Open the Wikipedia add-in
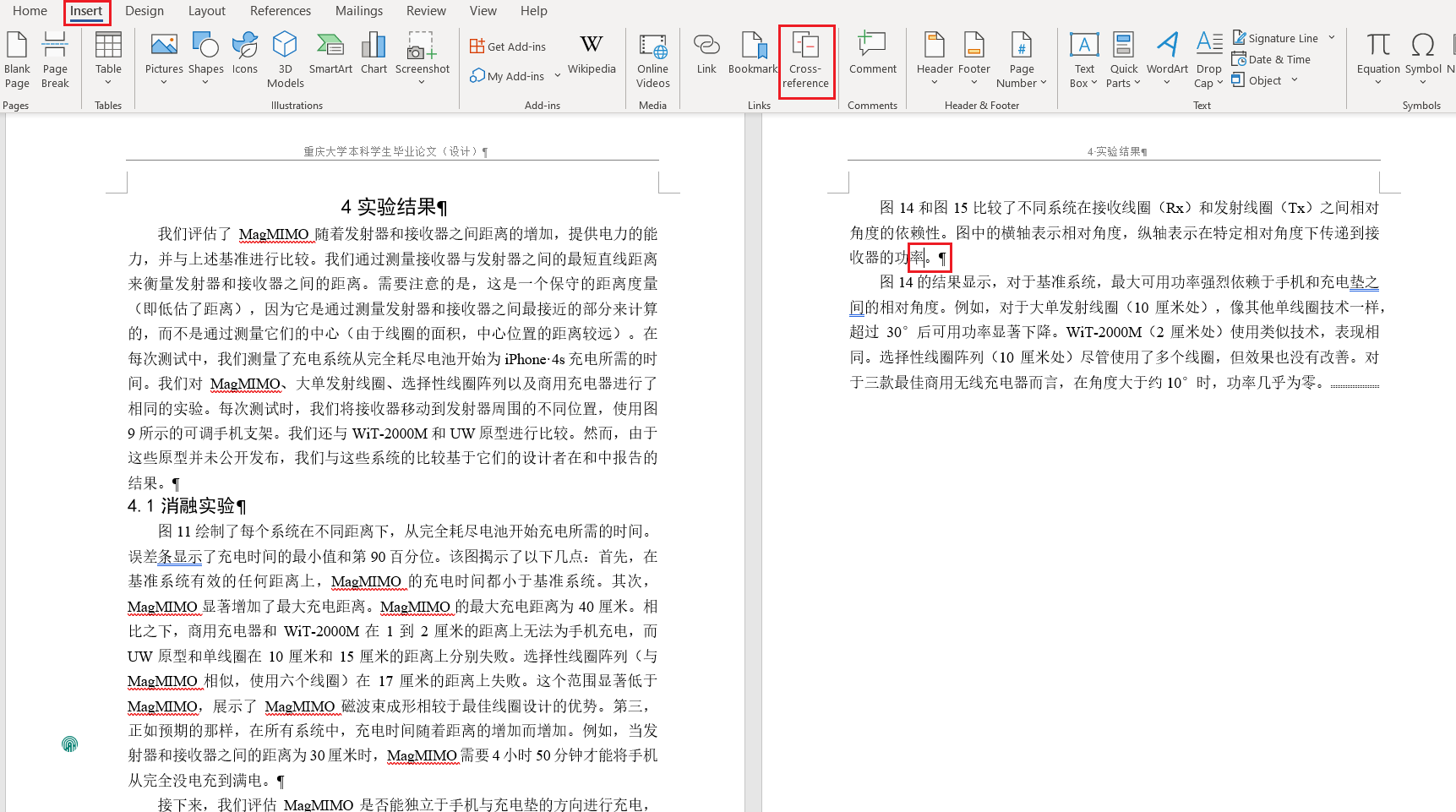This screenshot has width=1456, height=812. (x=592, y=53)
